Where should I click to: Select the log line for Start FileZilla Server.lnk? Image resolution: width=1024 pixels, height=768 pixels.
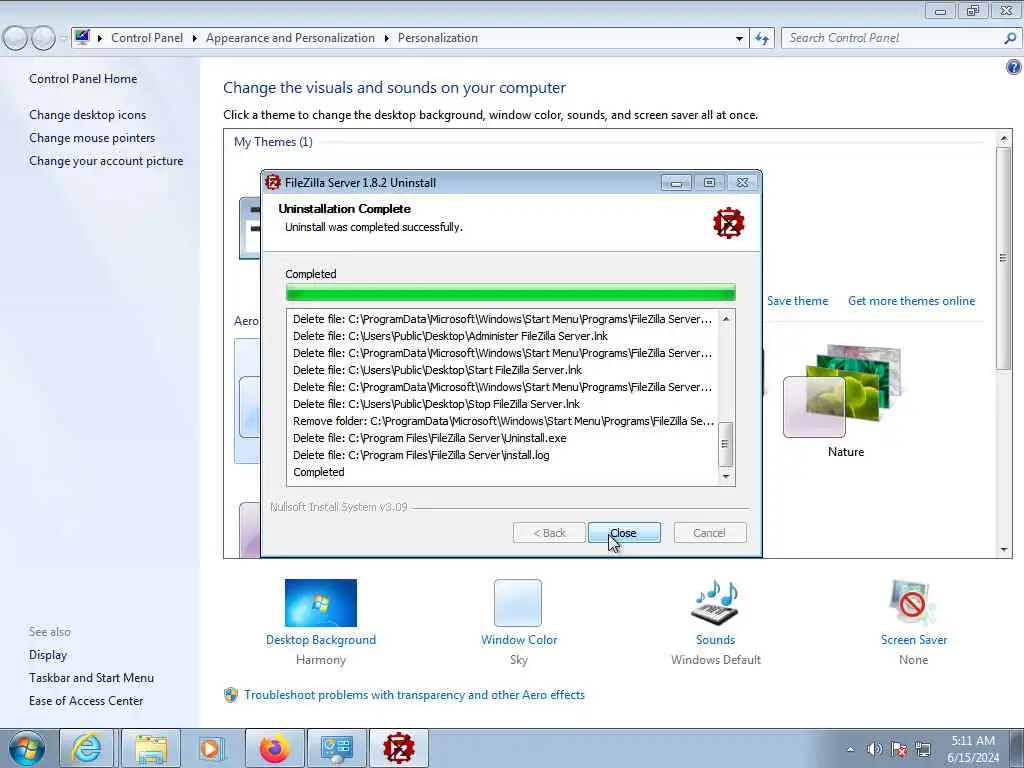click(x=438, y=370)
